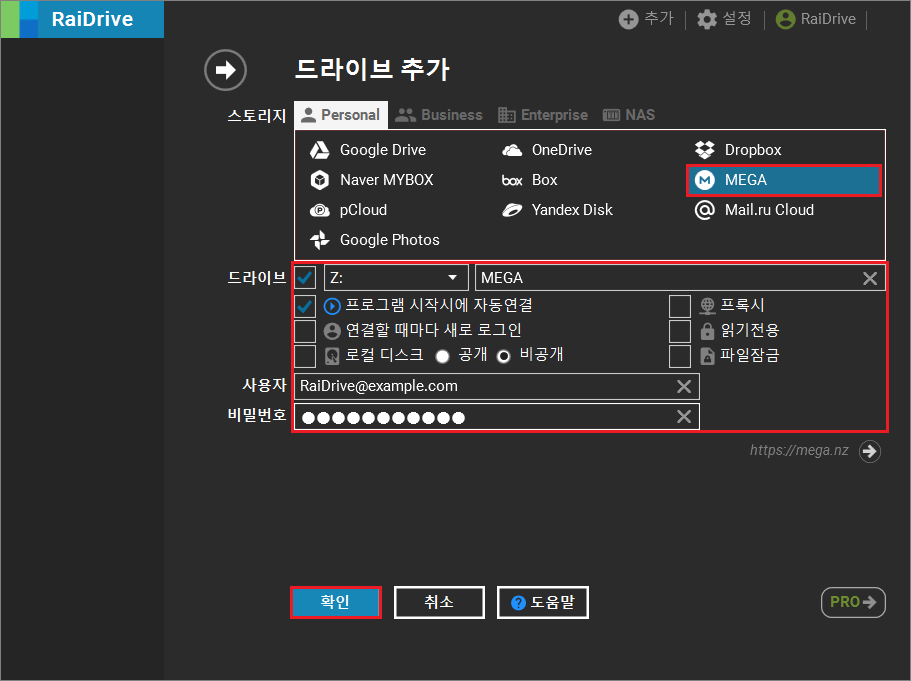Click the 확인 button
Viewport: 911px width, 681px height.
[x=336, y=602]
